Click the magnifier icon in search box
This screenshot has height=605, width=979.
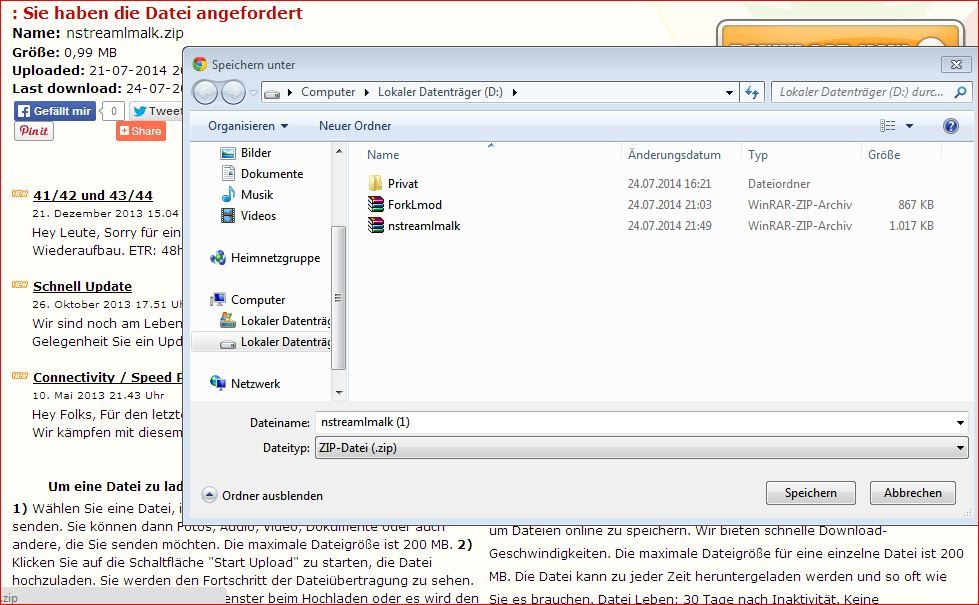point(960,92)
